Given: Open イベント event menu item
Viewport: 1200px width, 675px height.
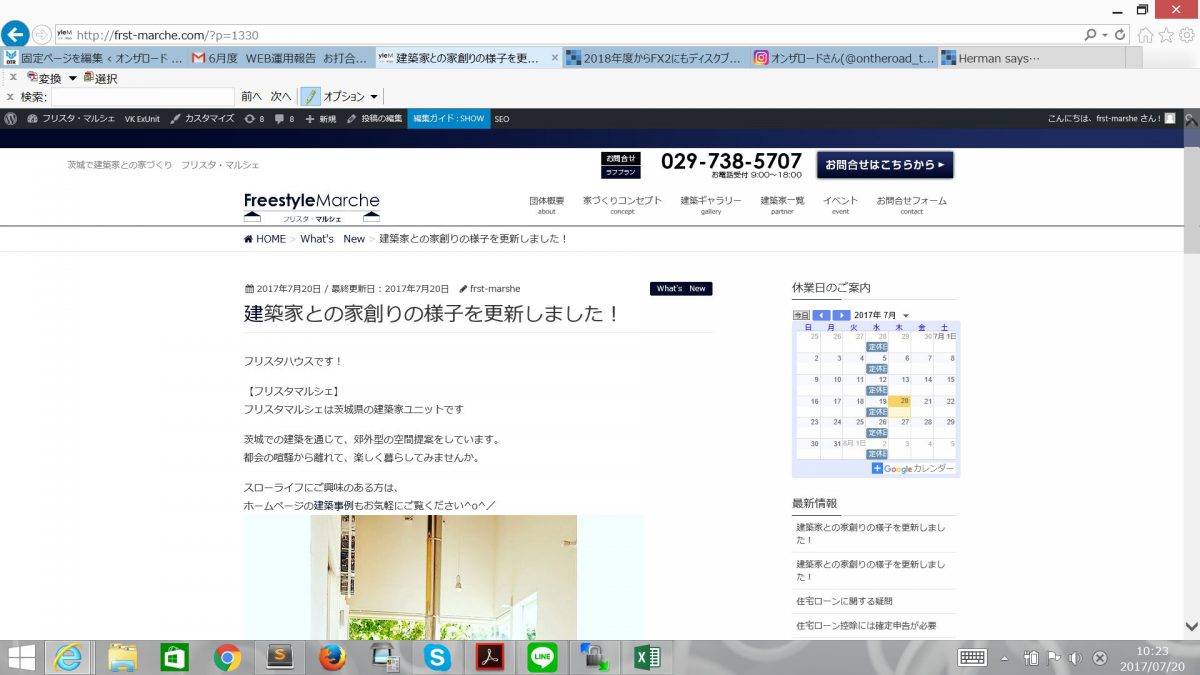Looking at the screenshot, I should [x=840, y=205].
